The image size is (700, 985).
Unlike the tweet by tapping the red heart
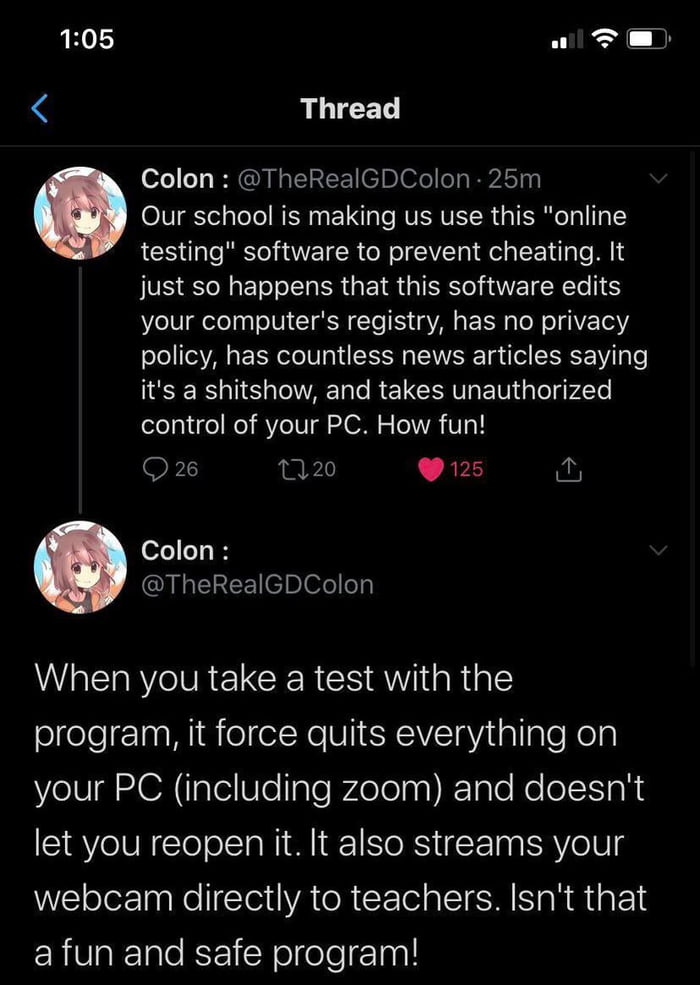[432, 470]
